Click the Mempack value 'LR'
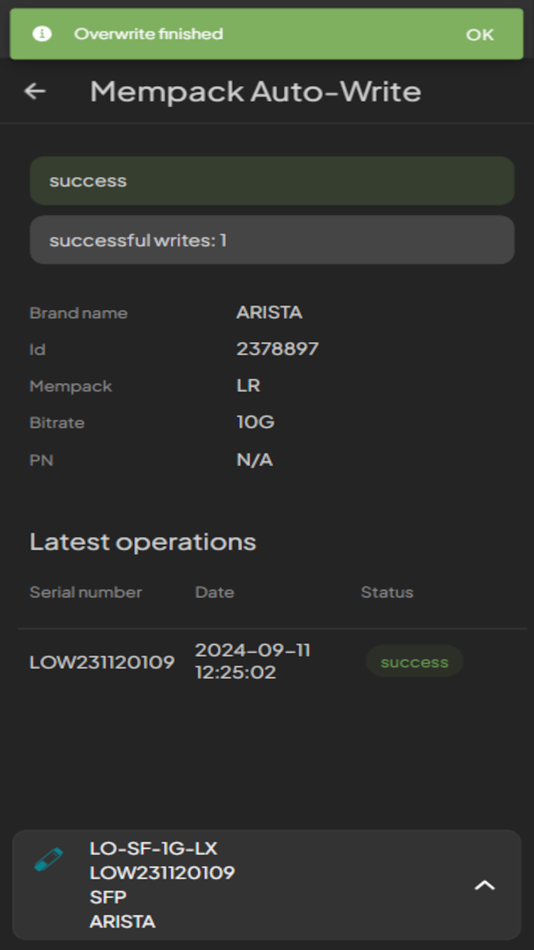This screenshot has height=950, width=534. pos(249,385)
